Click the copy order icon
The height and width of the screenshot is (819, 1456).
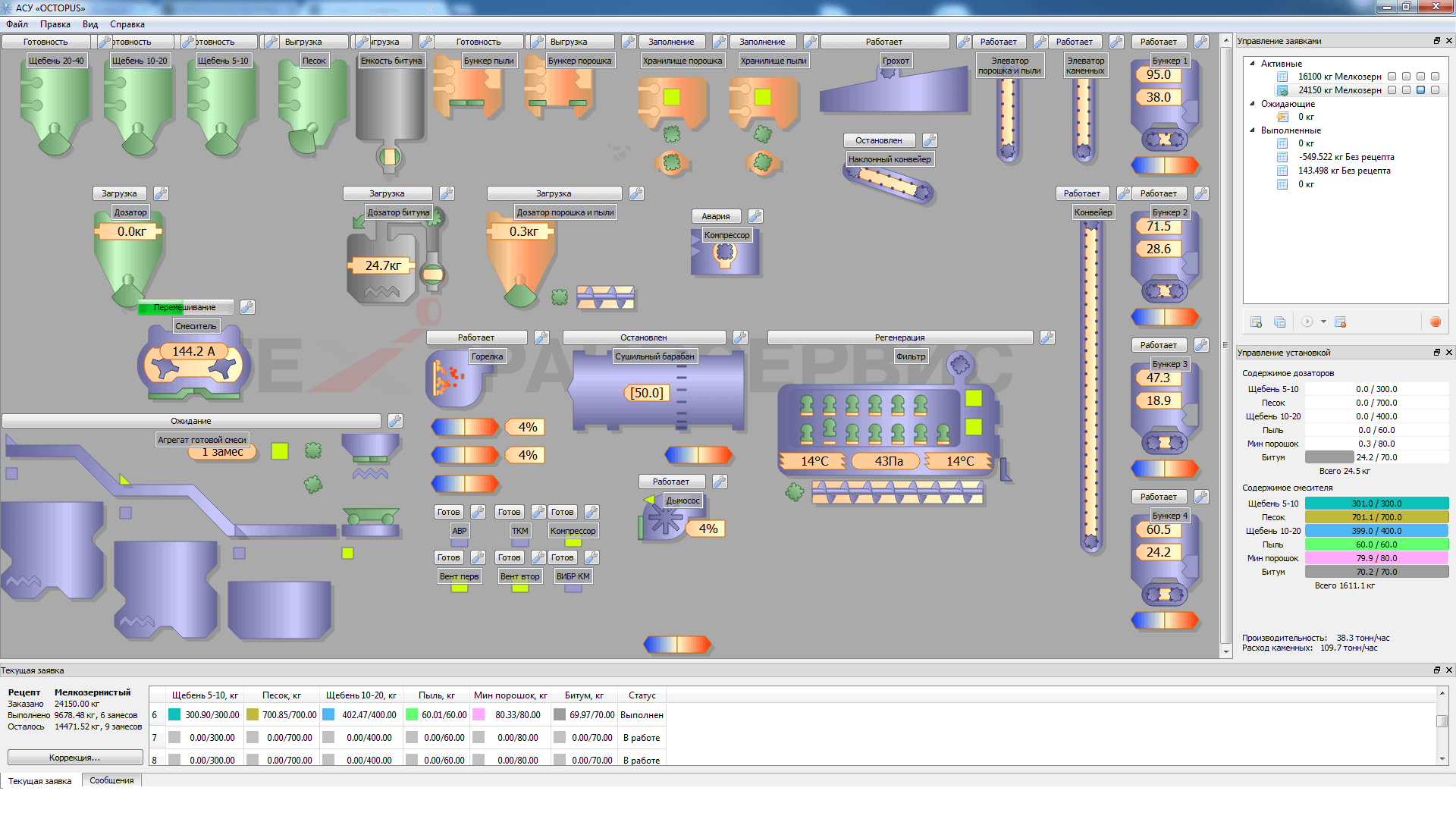click(1279, 322)
